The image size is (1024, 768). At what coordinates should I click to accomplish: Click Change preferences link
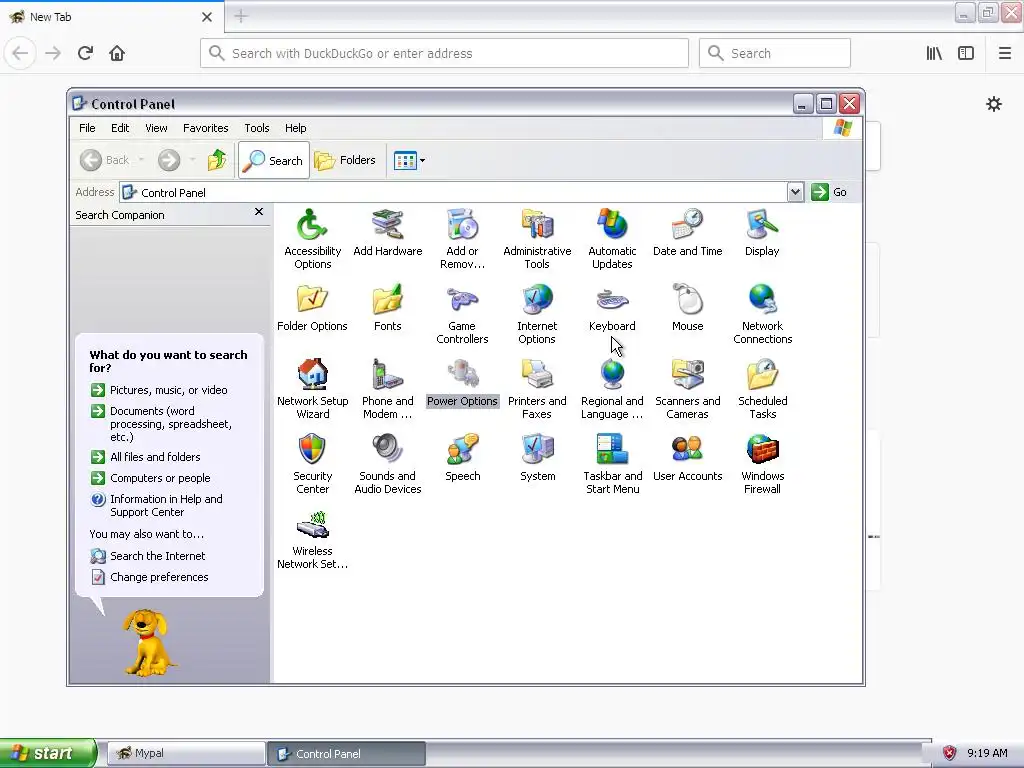(x=150, y=577)
